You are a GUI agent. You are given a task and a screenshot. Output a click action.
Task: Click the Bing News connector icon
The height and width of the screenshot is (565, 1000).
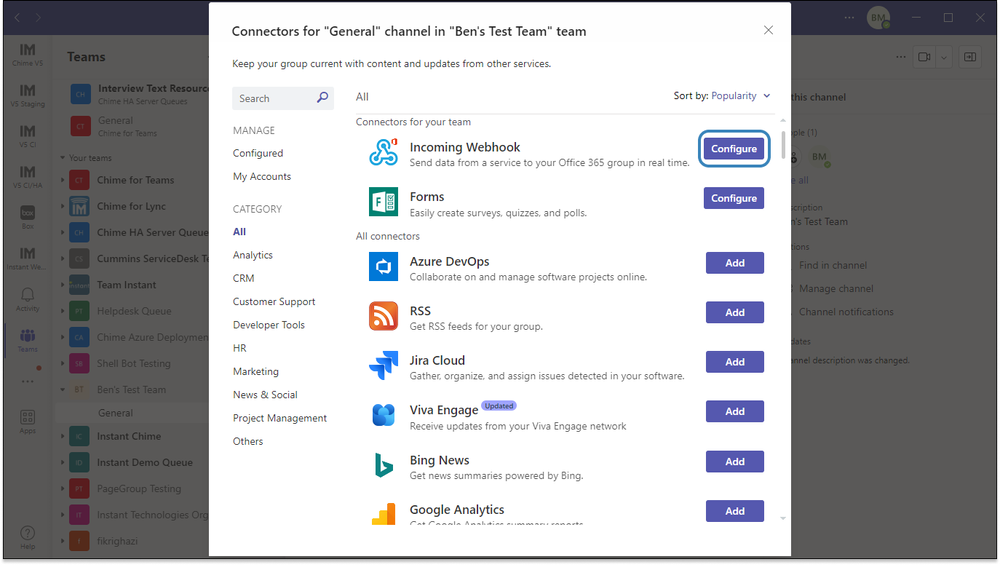pyautogui.click(x=383, y=465)
